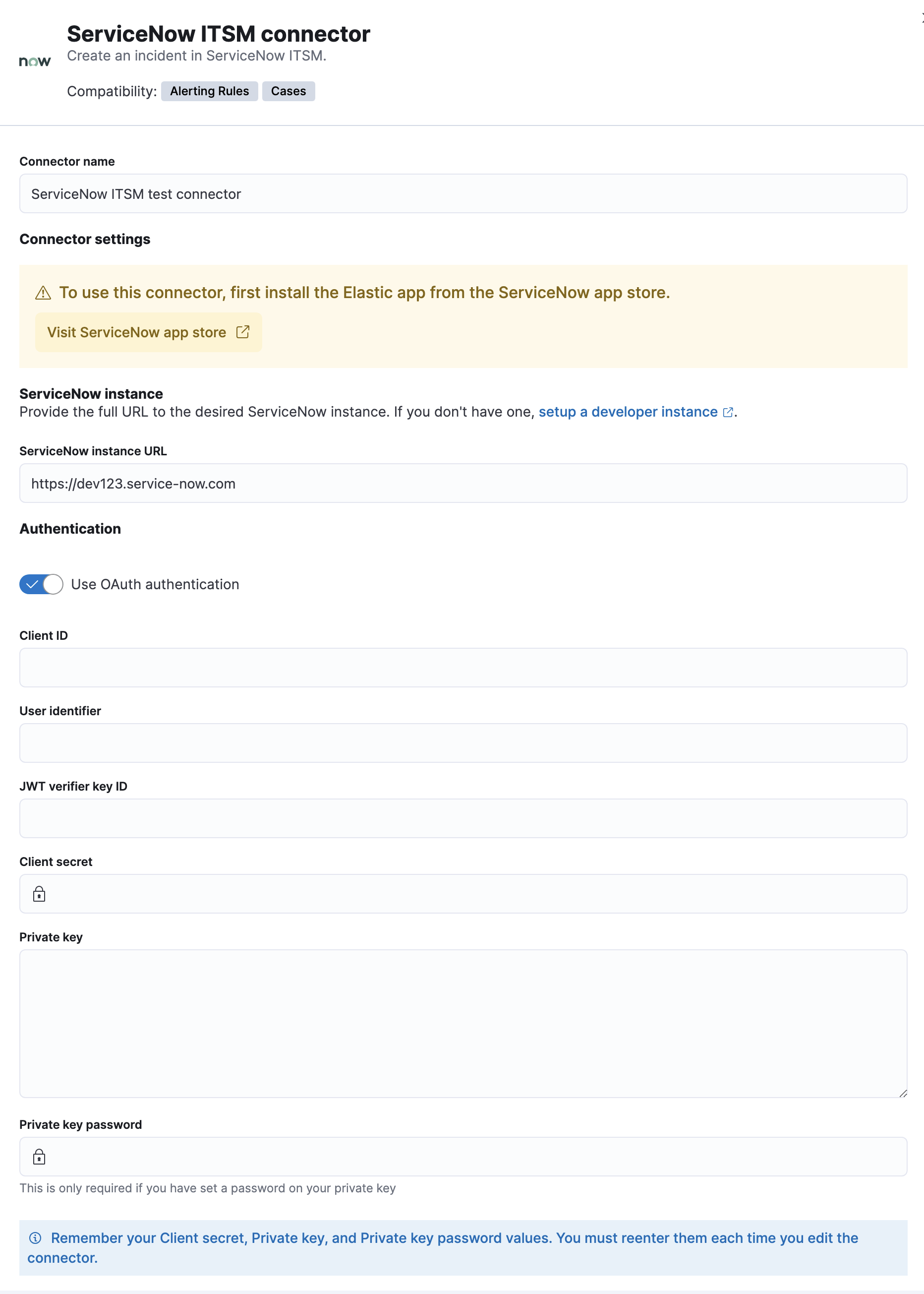Click the Alerting Rules compatibility badge
The width and height of the screenshot is (924, 1294).
(x=209, y=91)
